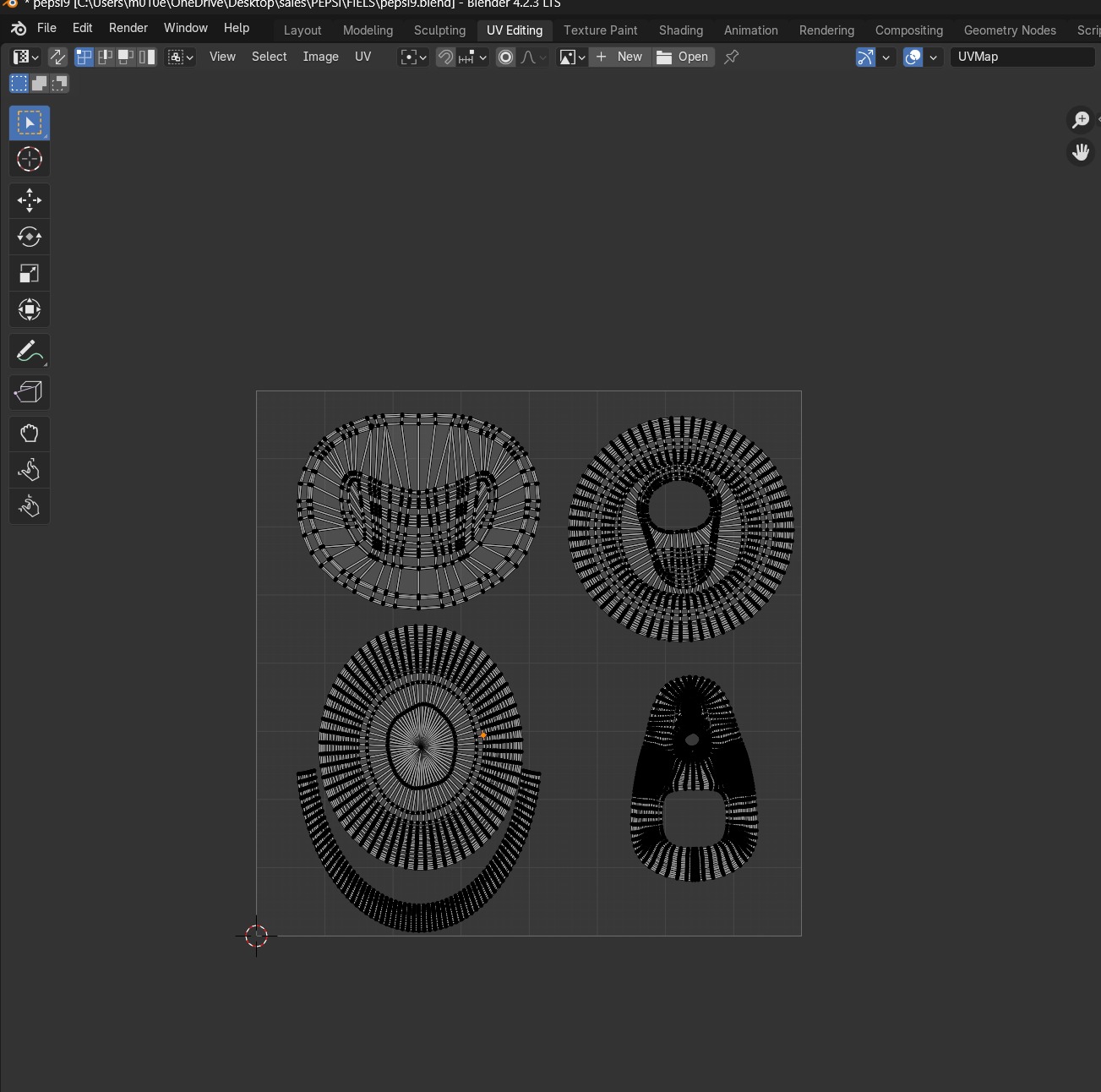This screenshot has height=1092, width=1101.
Task: Open the View menu in UV editor
Action: point(222,57)
